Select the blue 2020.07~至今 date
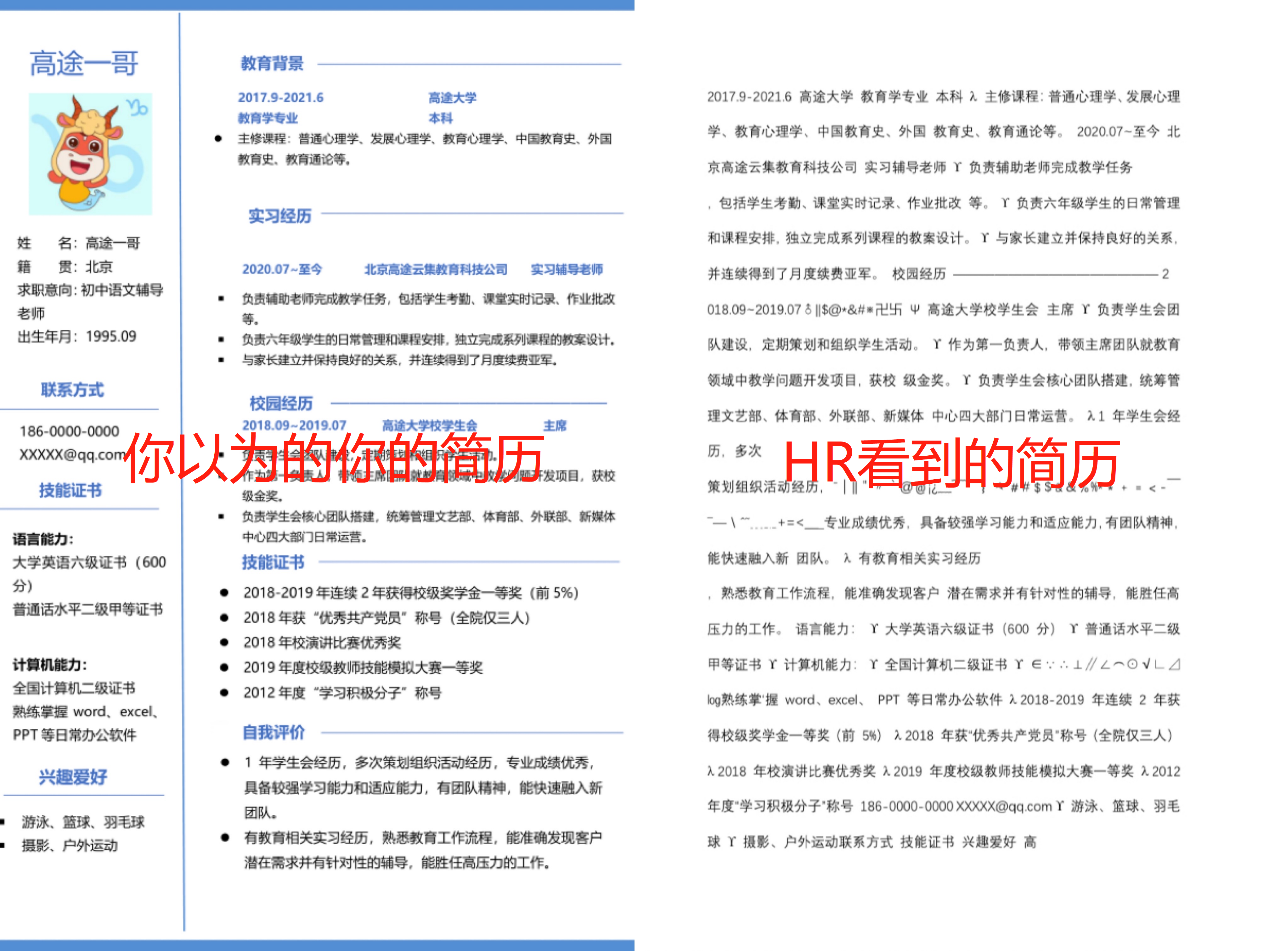This screenshot has width=1269, height=951. 282,270
